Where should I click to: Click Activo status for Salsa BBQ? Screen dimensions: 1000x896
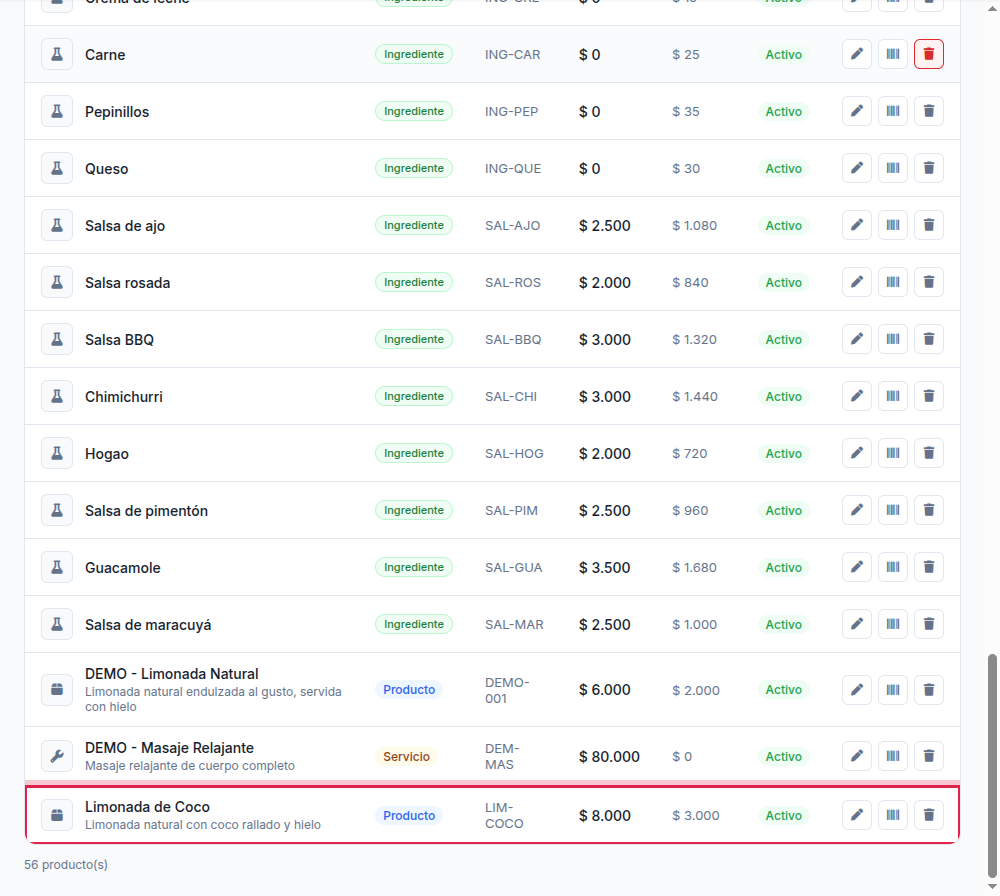tap(783, 339)
